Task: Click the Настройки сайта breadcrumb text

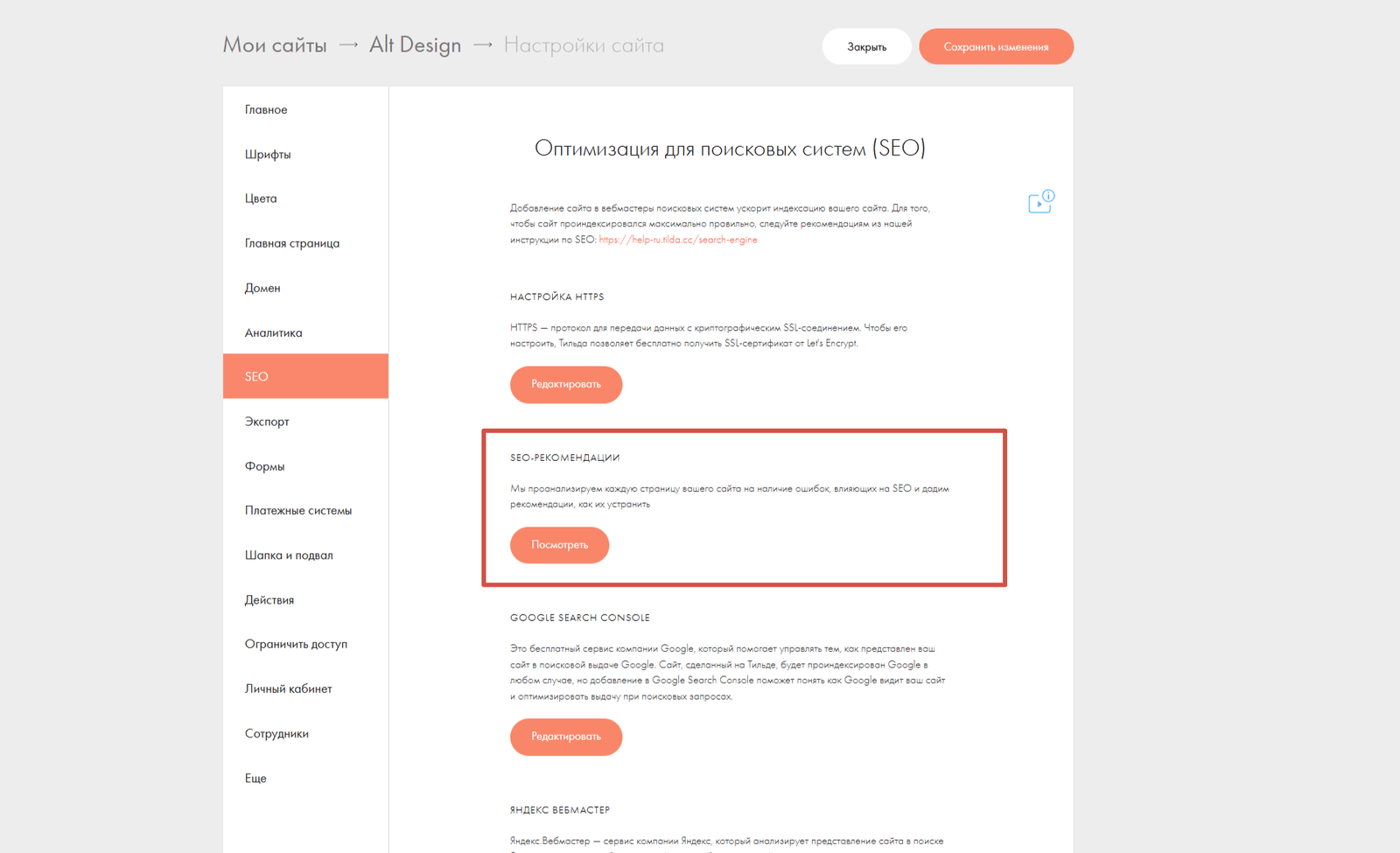Action: [584, 45]
